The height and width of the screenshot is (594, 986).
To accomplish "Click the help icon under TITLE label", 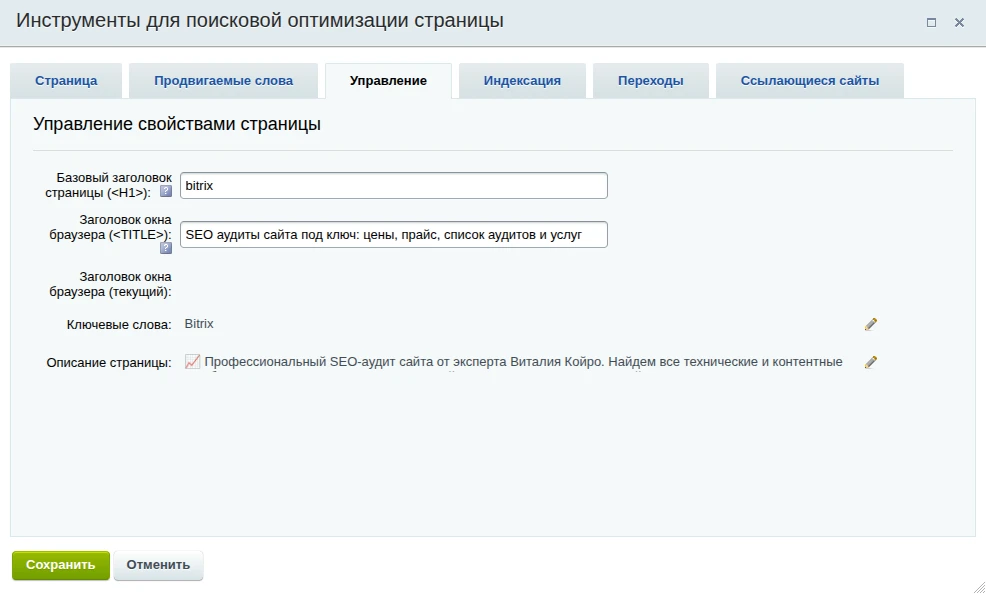I will coord(166,248).
